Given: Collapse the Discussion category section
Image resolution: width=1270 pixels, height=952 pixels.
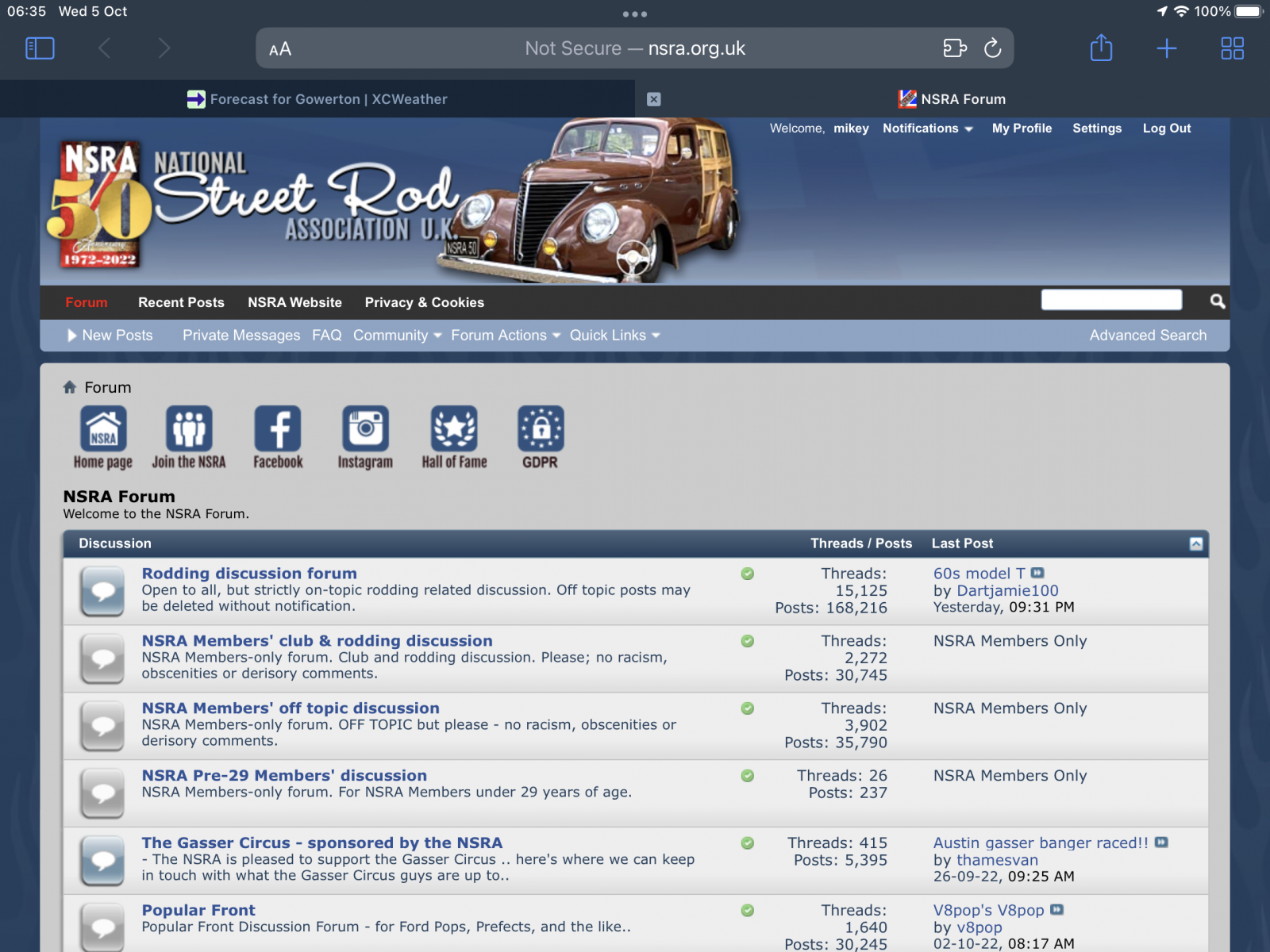Looking at the screenshot, I should (1196, 543).
